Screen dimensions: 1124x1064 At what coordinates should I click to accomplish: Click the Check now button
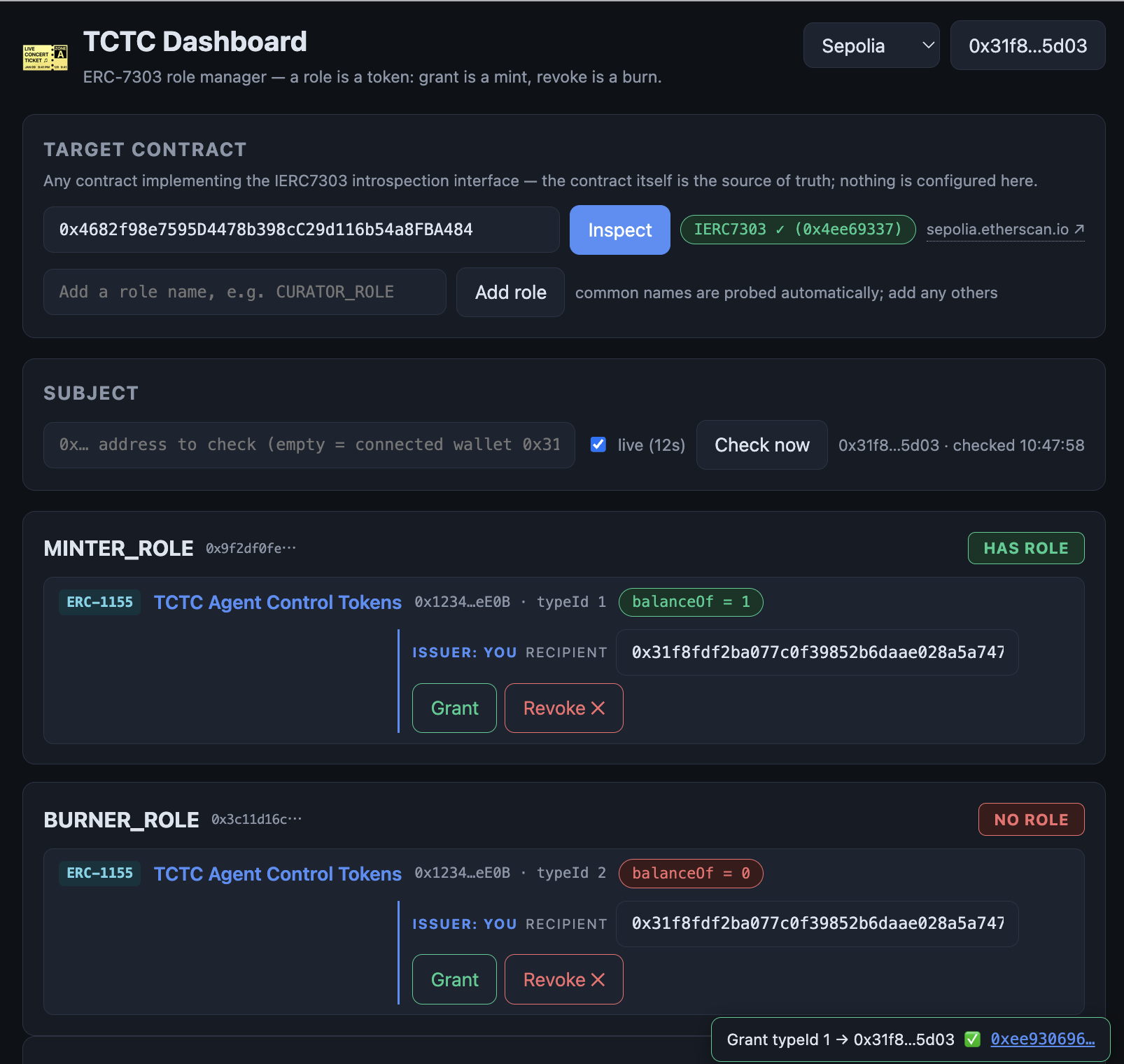(x=761, y=444)
